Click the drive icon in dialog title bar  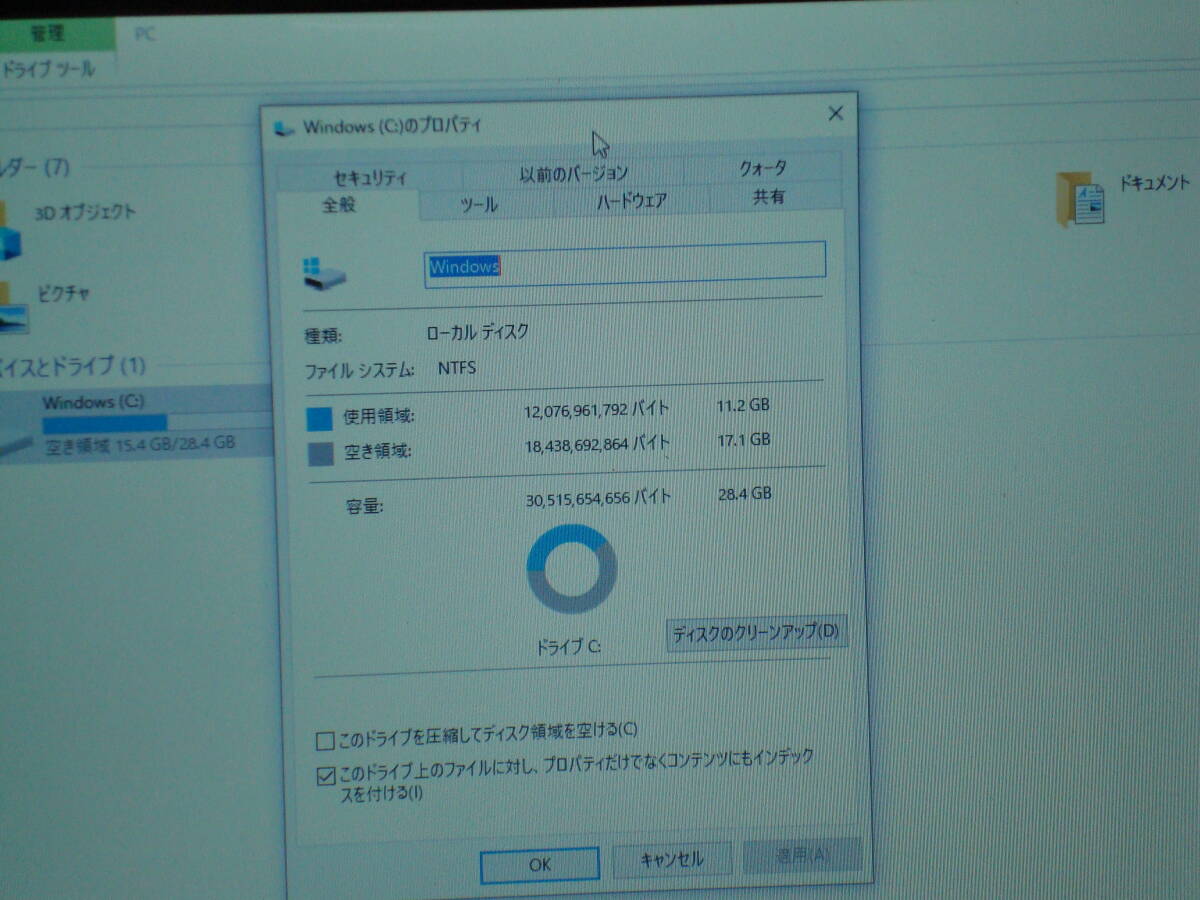pos(285,128)
